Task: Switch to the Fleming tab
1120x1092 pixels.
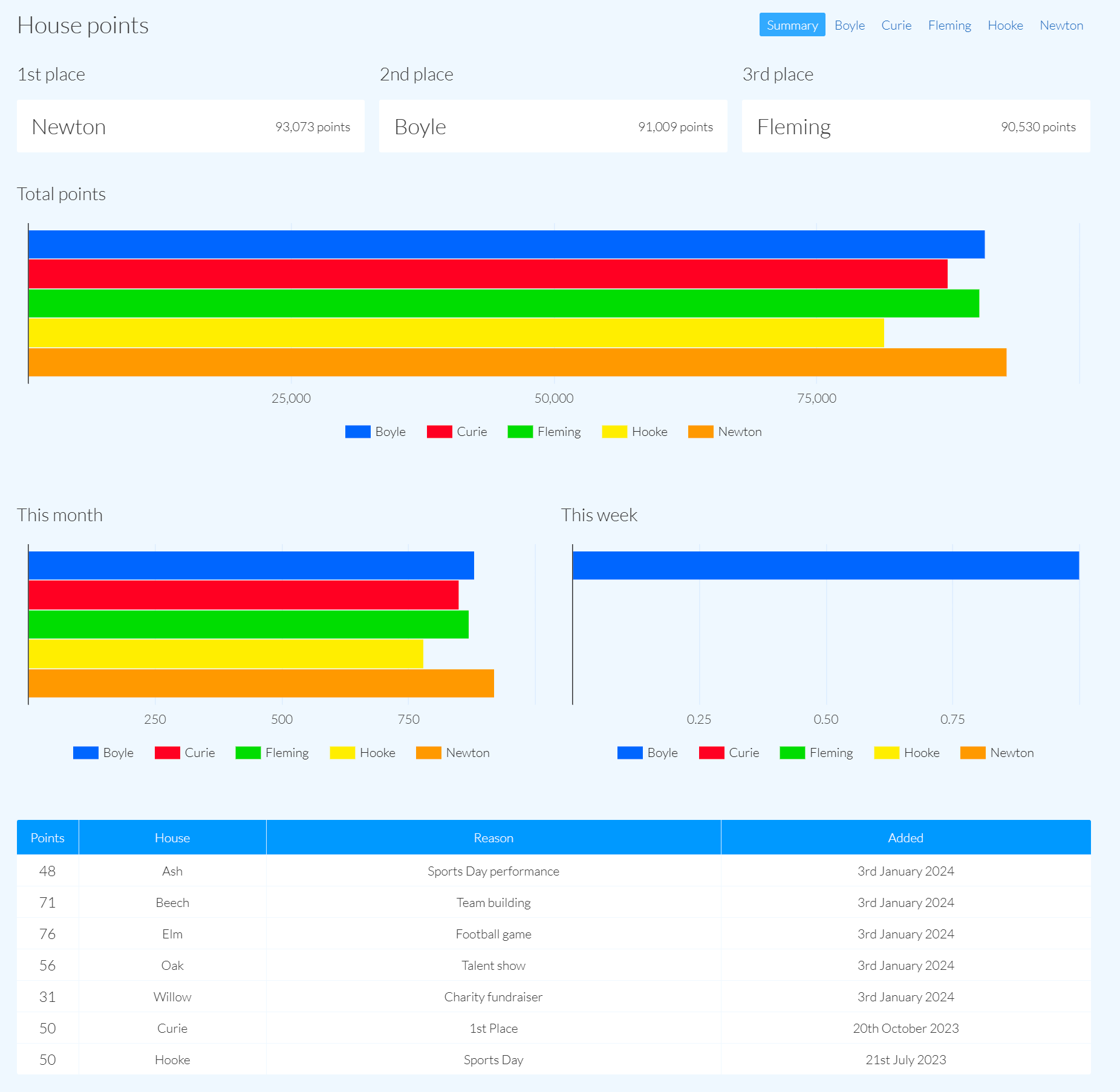Action: (x=949, y=25)
